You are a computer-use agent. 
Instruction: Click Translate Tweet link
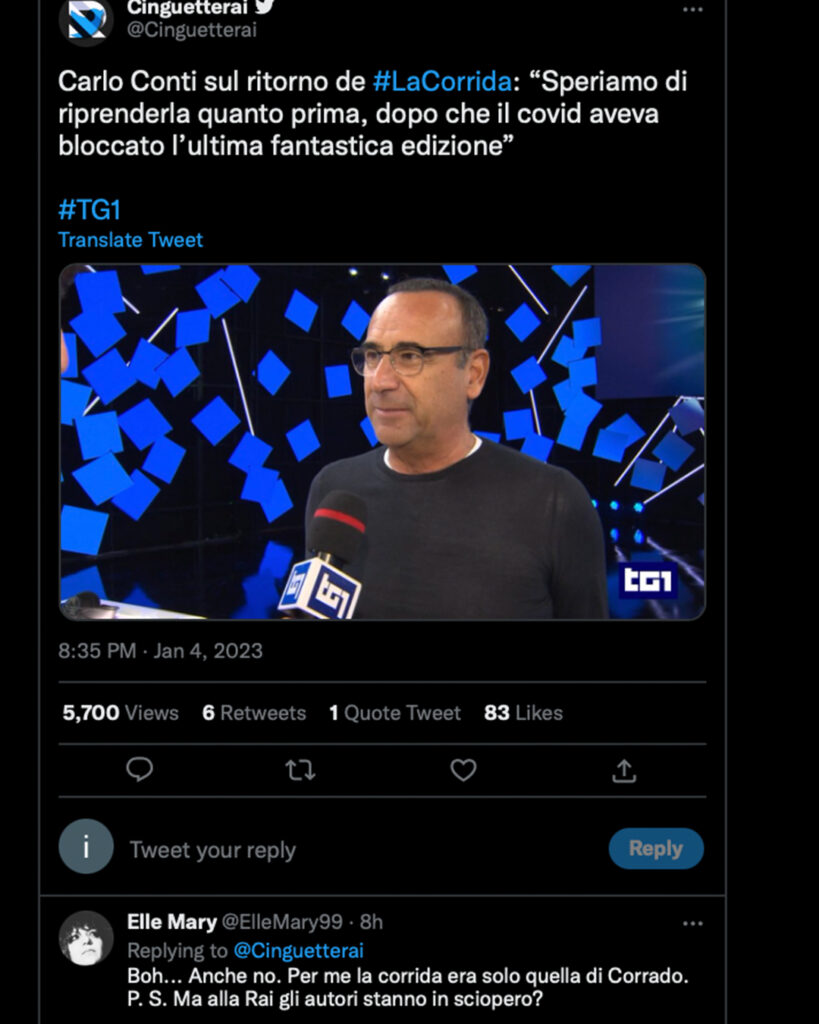pos(130,240)
